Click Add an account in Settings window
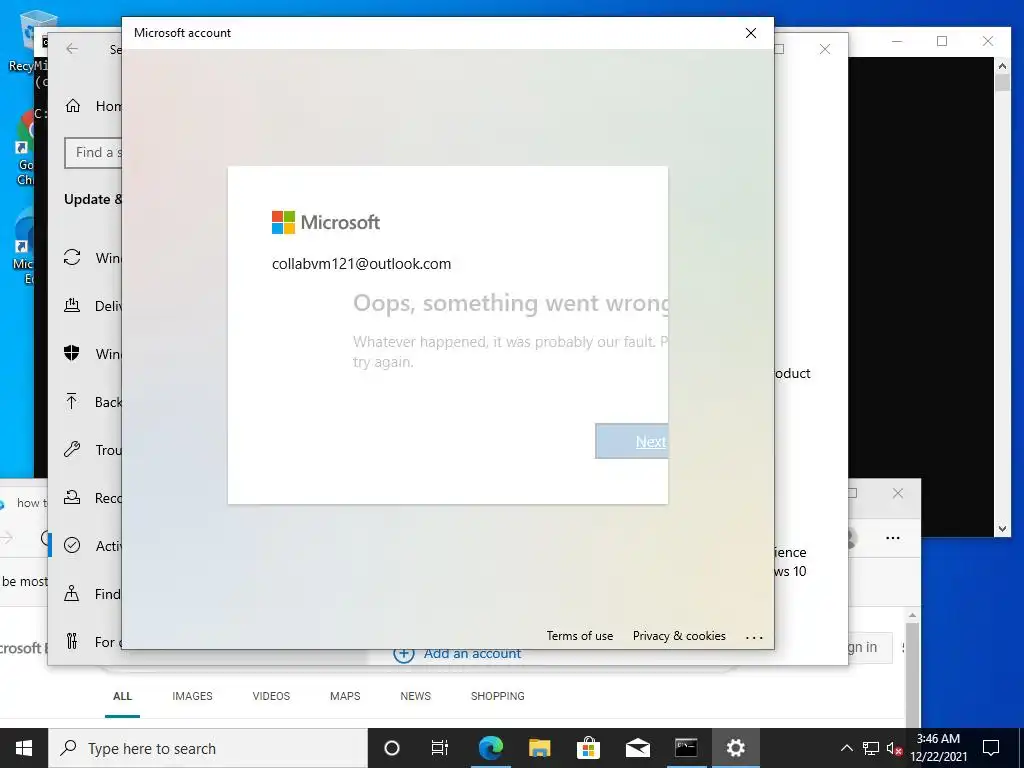This screenshot has height=768, width=1024. (x=457, y=654)
